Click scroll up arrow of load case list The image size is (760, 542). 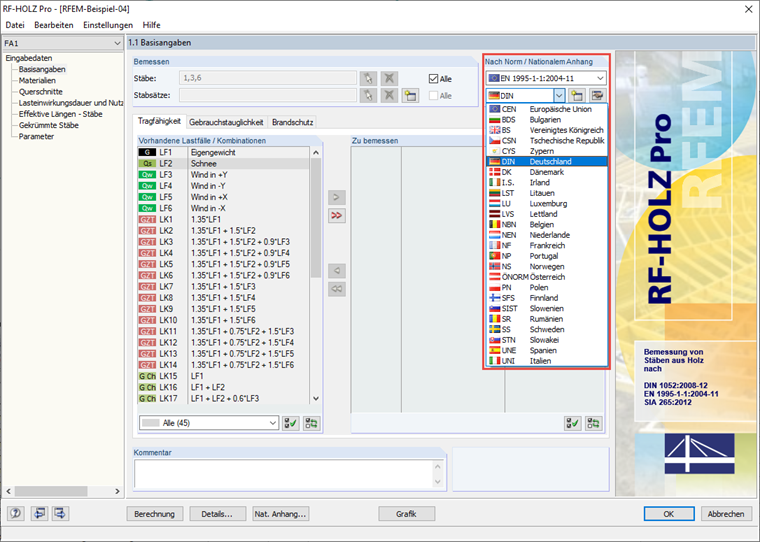point(316,152)
